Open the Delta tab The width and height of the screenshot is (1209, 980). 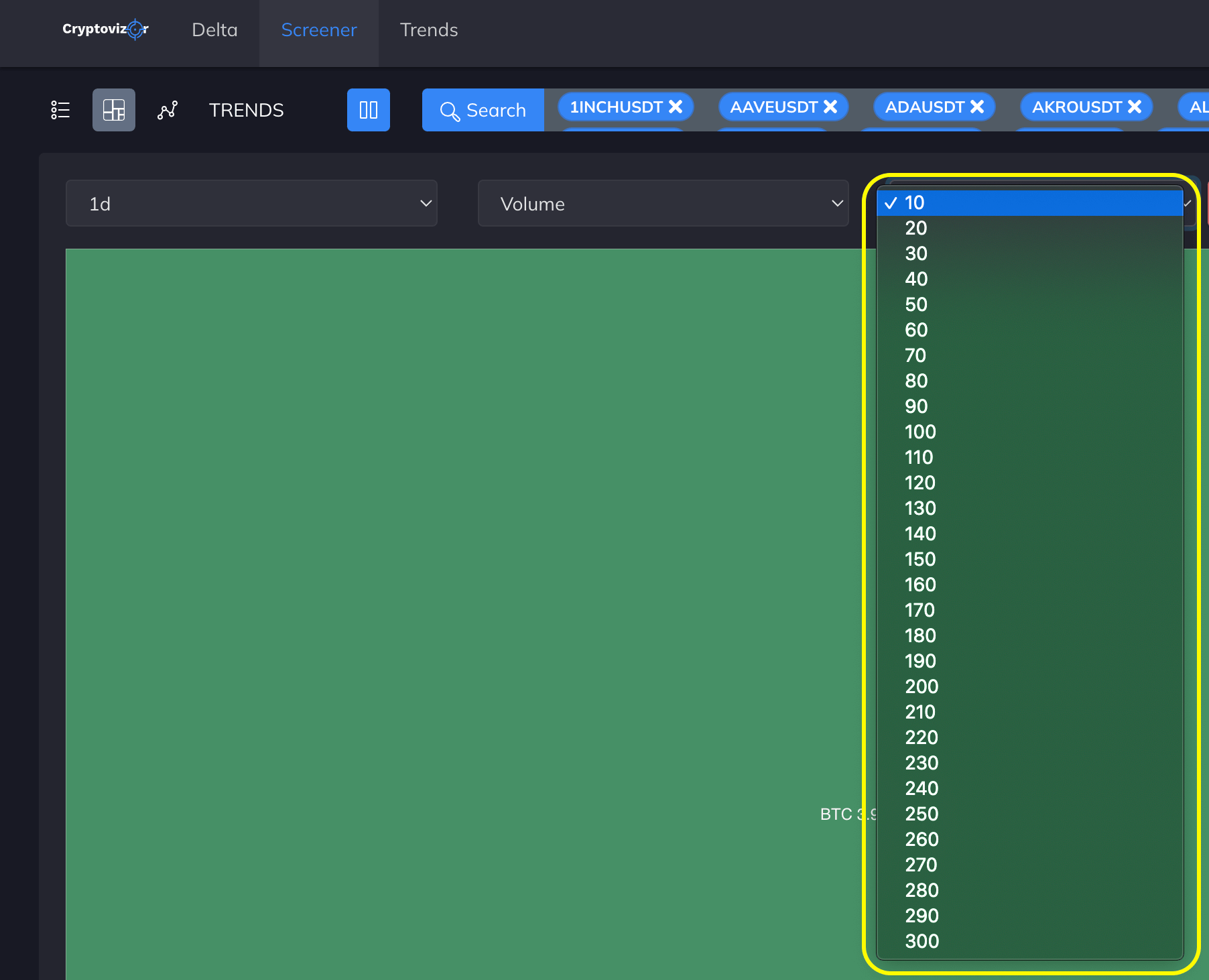[214, 30]
